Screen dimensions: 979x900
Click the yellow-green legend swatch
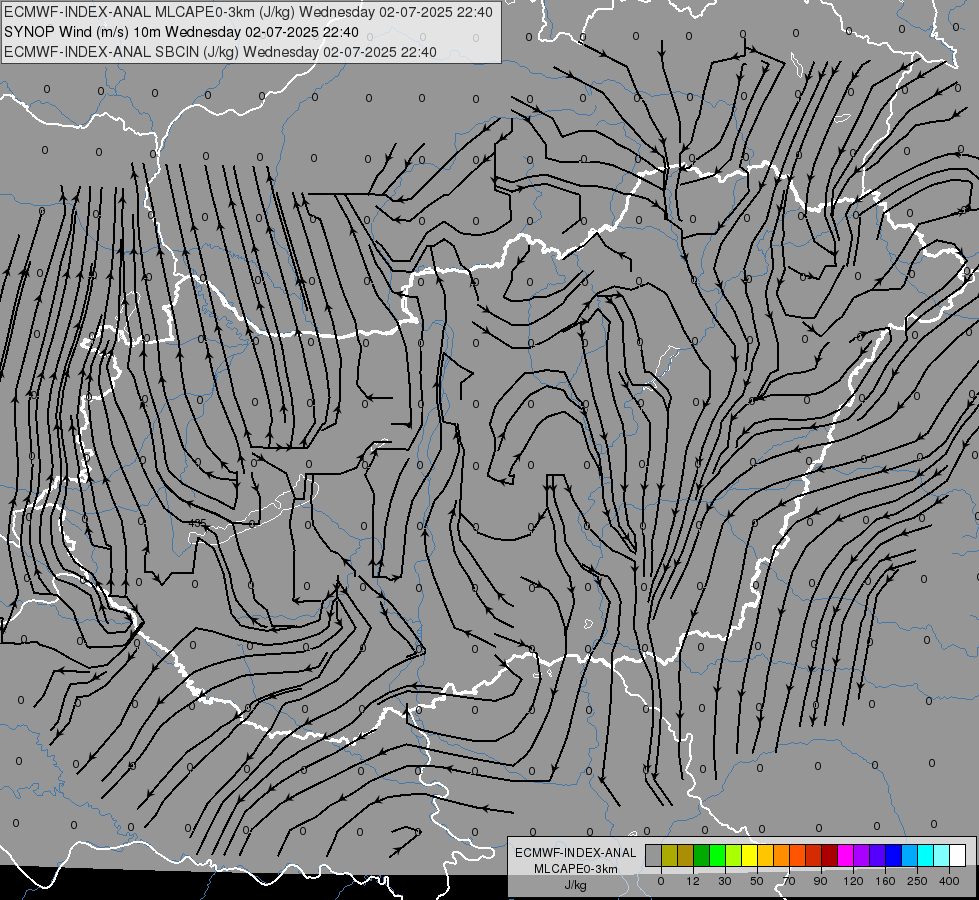[x=734, y=855]
